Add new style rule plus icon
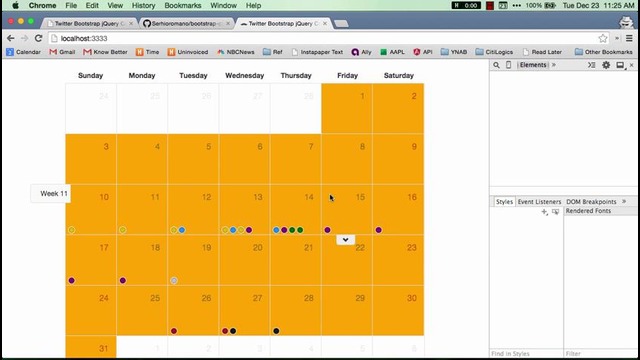Screen dimensions: 640x360 [x=544, y=211]
